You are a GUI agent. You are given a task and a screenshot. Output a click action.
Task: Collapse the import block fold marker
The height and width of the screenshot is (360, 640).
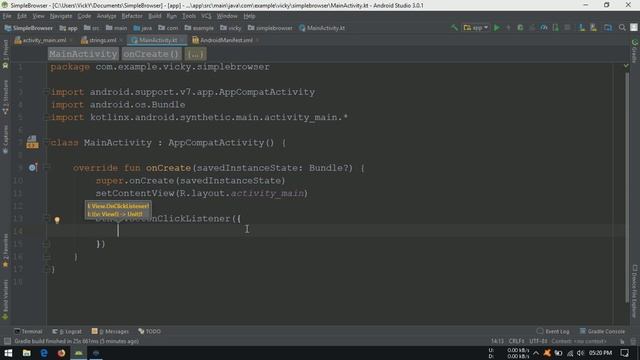click(x=47, y=92)
